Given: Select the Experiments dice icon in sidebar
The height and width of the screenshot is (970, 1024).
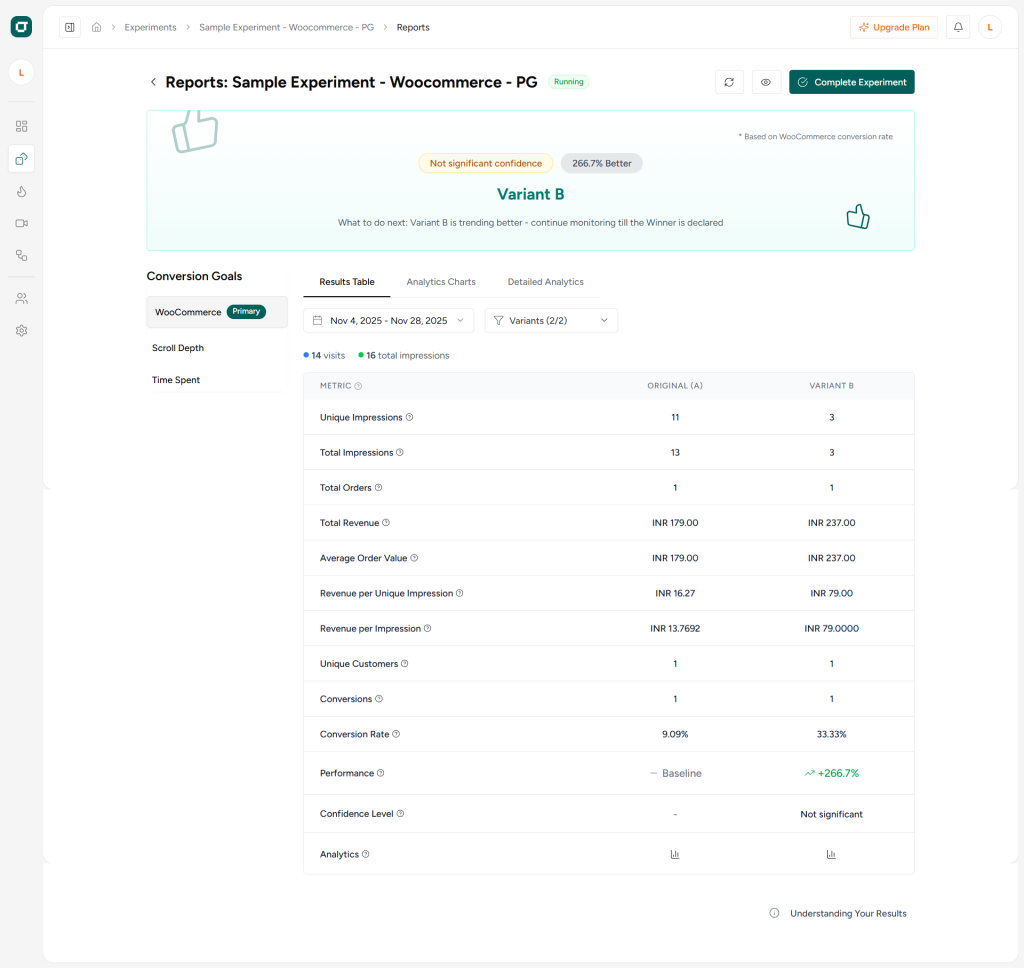Looking at the screenshot, I should (21, 158).
